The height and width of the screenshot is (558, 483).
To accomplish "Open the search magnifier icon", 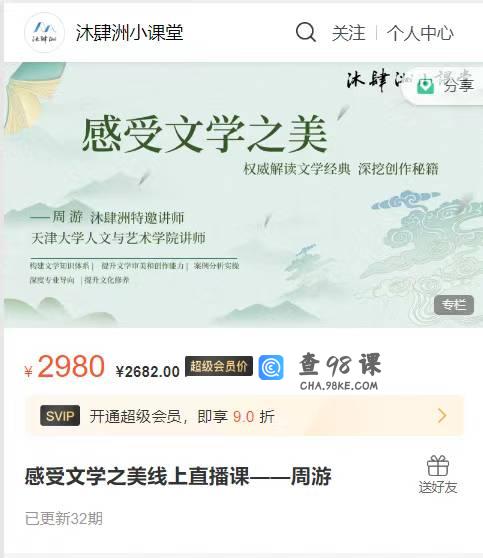I will point(306,32).
